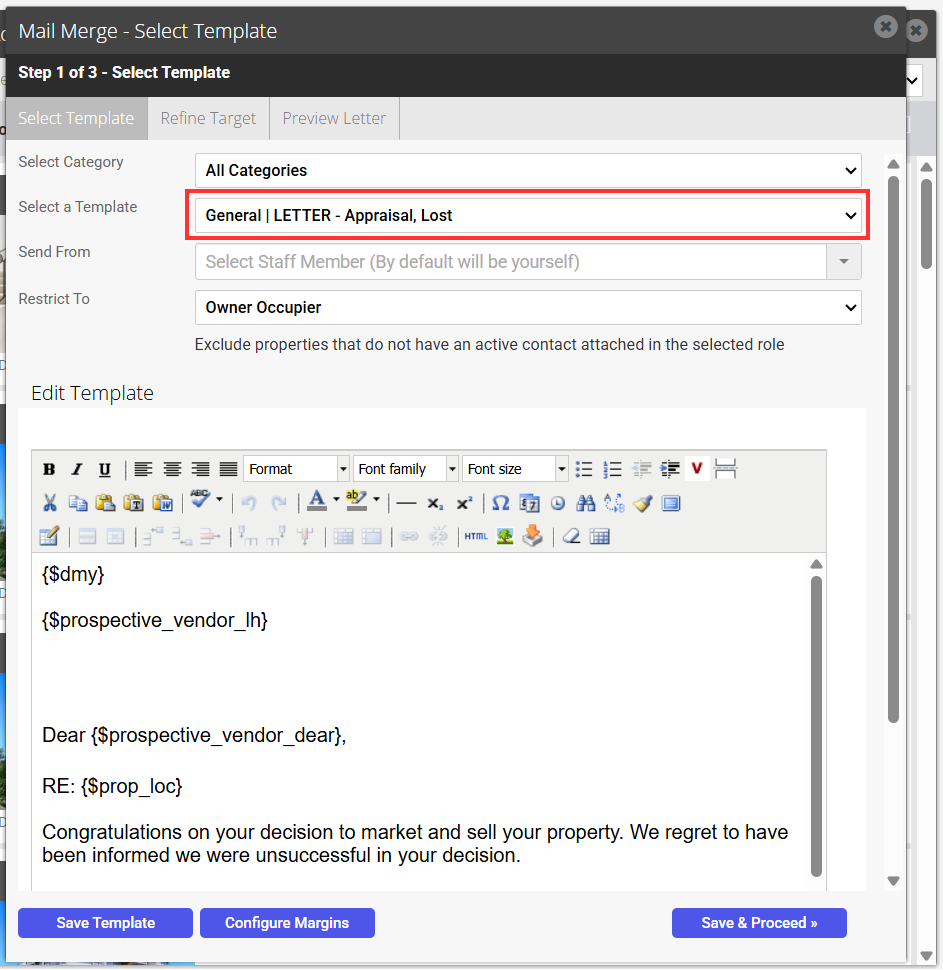Insert a numbered list

(x=612, y=470)
